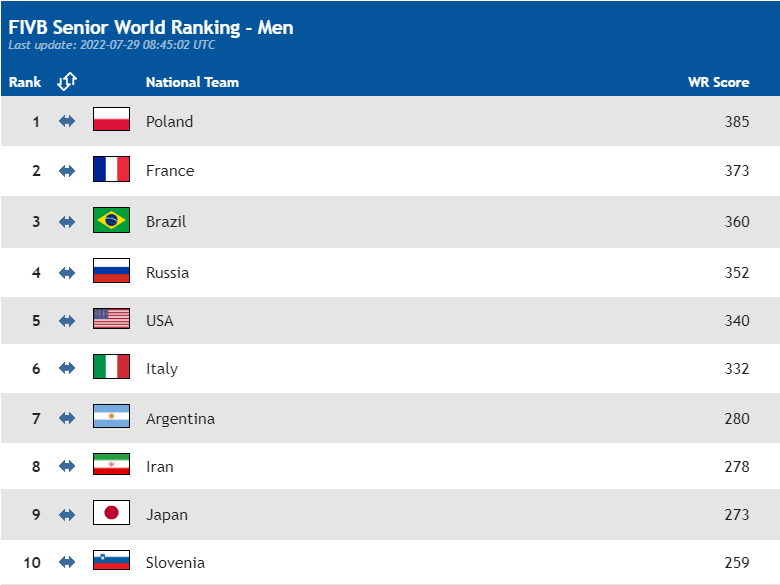Open the Japan team link

[167, 515]
